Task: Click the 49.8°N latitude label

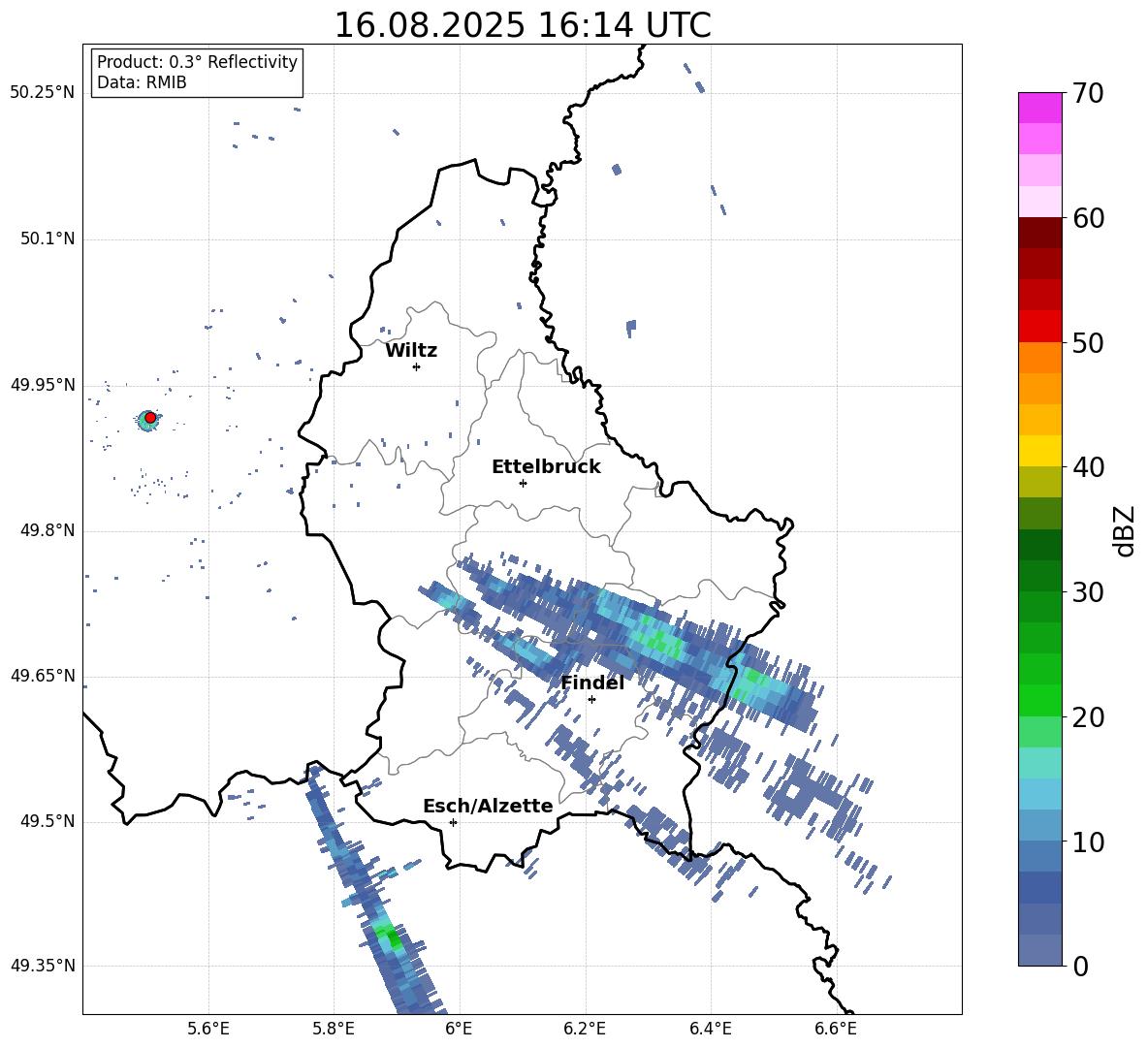Action: coord(47,530)
